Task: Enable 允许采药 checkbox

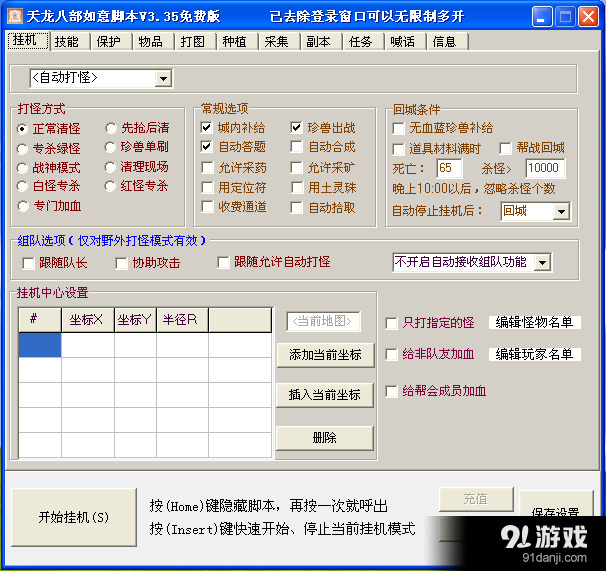Action: (x=208, y=168)
